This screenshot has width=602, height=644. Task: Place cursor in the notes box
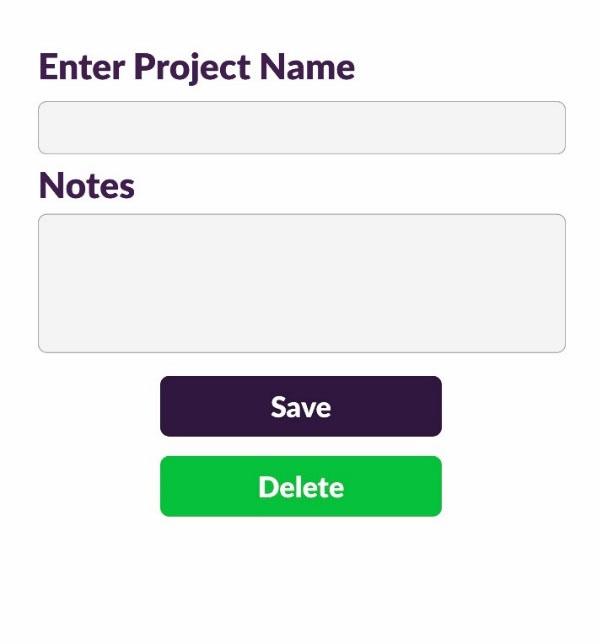pyautogui.click(x=301, y=283)
